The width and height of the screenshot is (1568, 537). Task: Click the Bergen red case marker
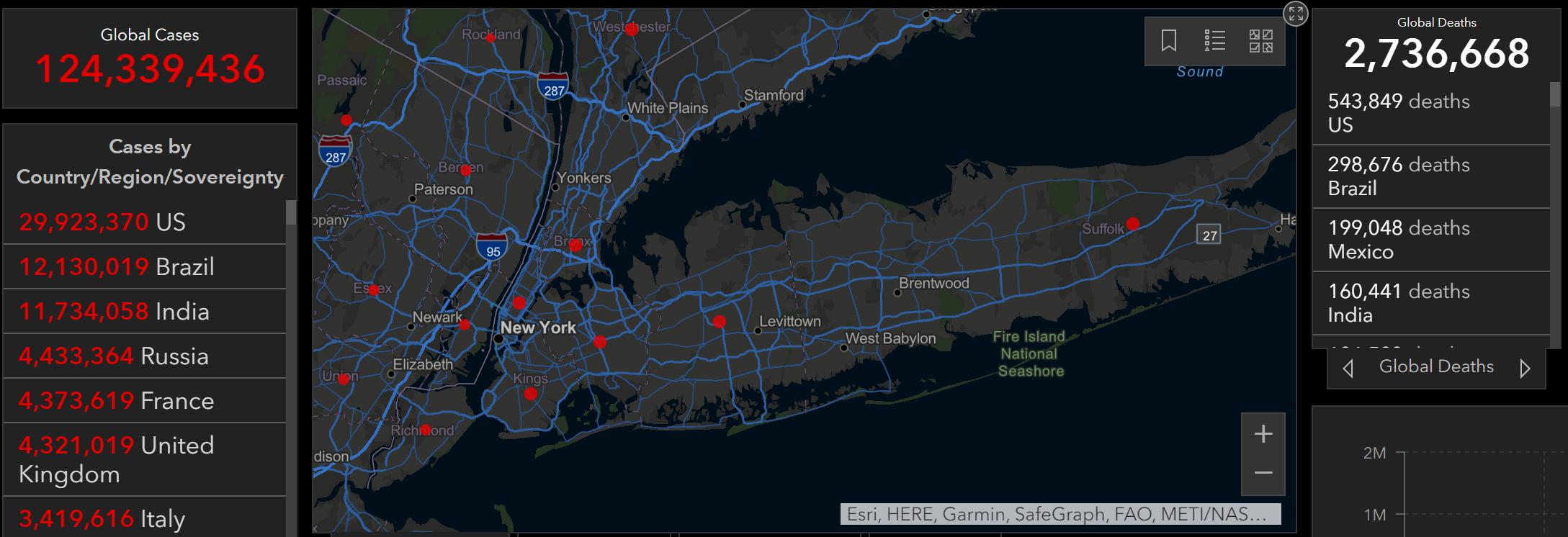[465, 170]
